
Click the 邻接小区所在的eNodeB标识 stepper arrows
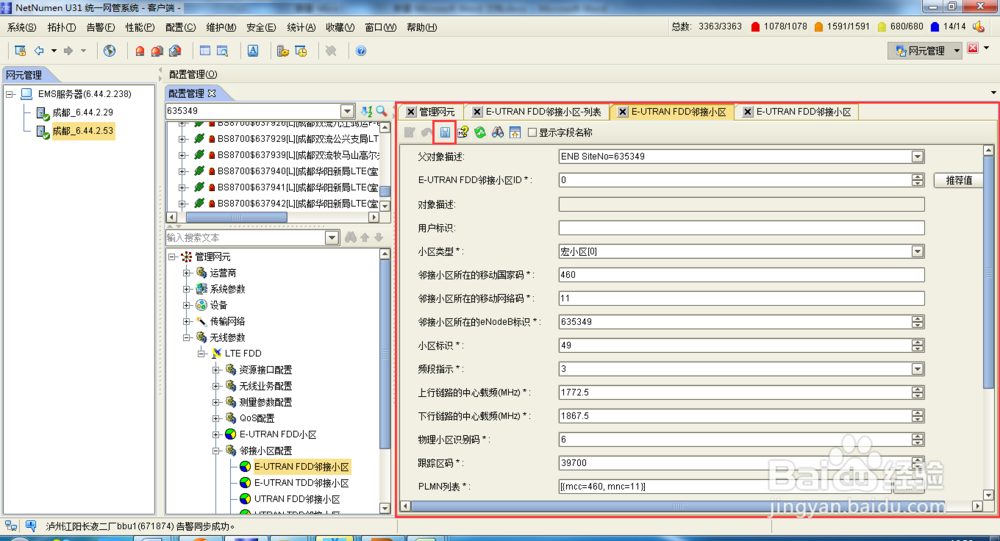click(918, 322)
